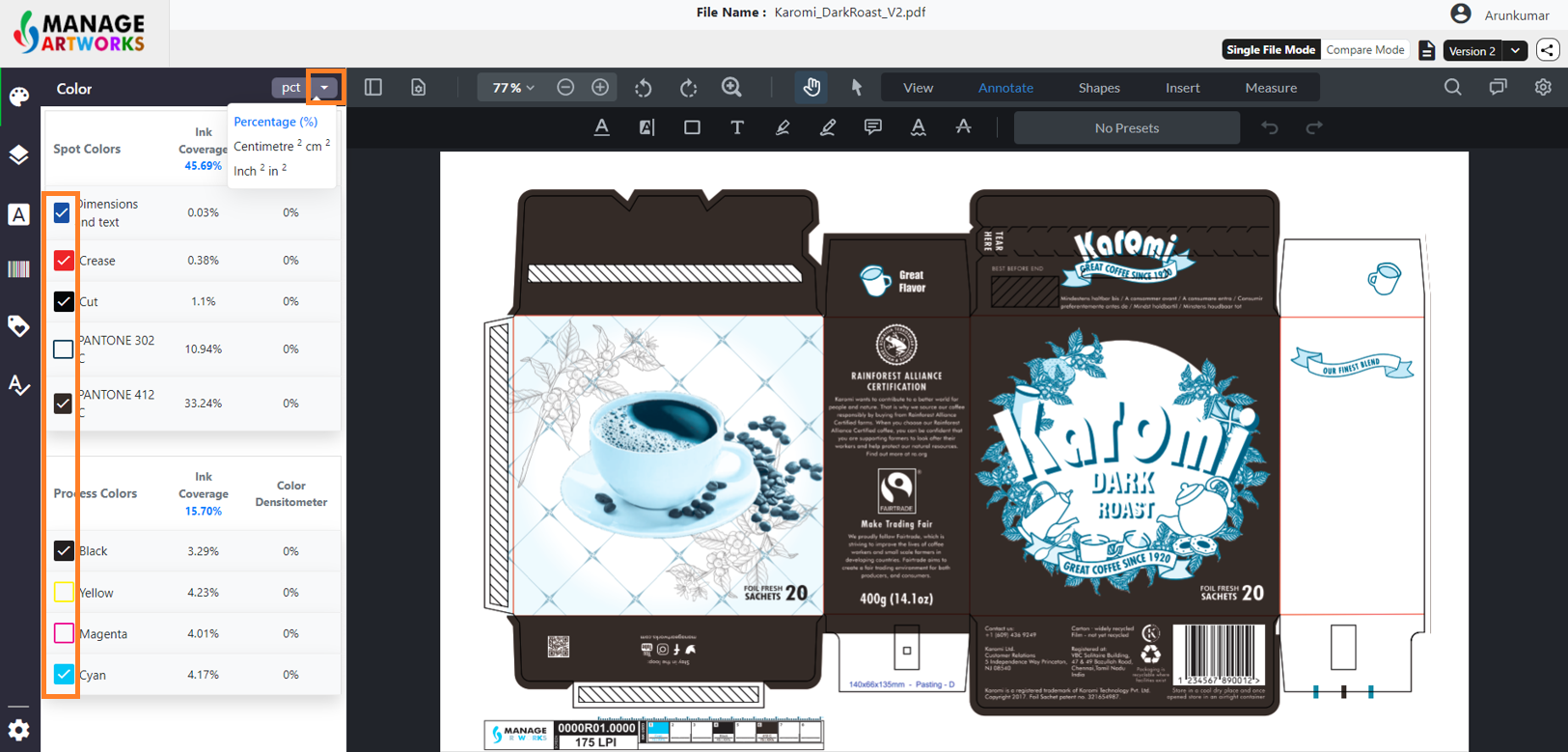The width and height of the screenshot is (1568, 752).
Task: Click the user account avatar icon
Action: tap(1461, 14)
